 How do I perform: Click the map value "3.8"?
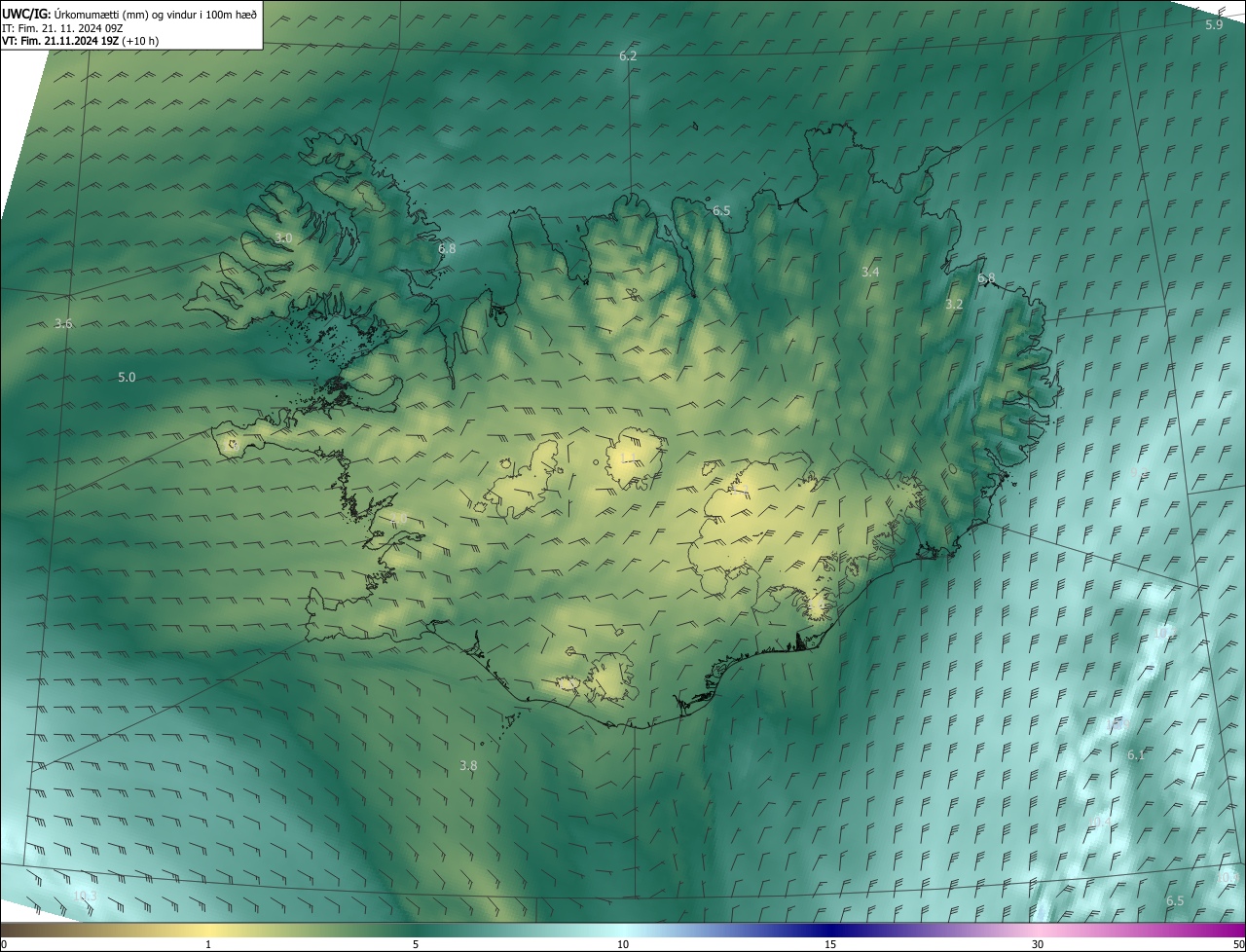pos(468,765)
